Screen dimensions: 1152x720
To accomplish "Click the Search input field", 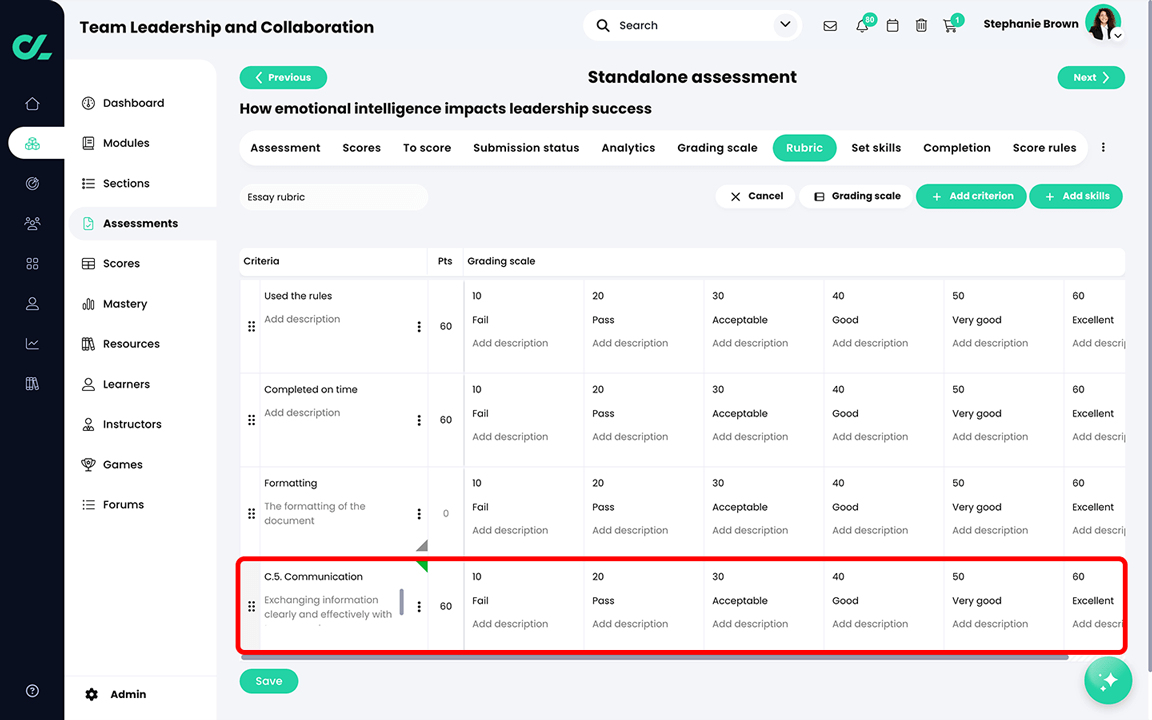I will pyautogui.click(x=692, y=26).
